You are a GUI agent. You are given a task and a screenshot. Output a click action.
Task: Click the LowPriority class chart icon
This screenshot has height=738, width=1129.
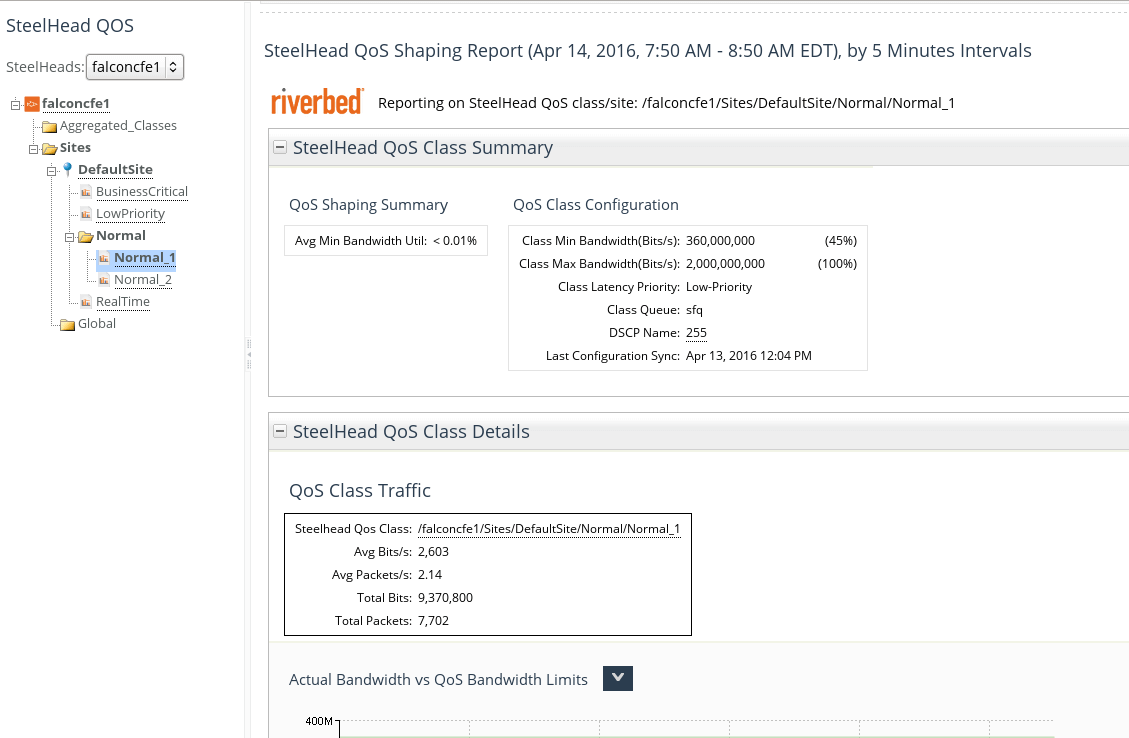pos(86,214)
